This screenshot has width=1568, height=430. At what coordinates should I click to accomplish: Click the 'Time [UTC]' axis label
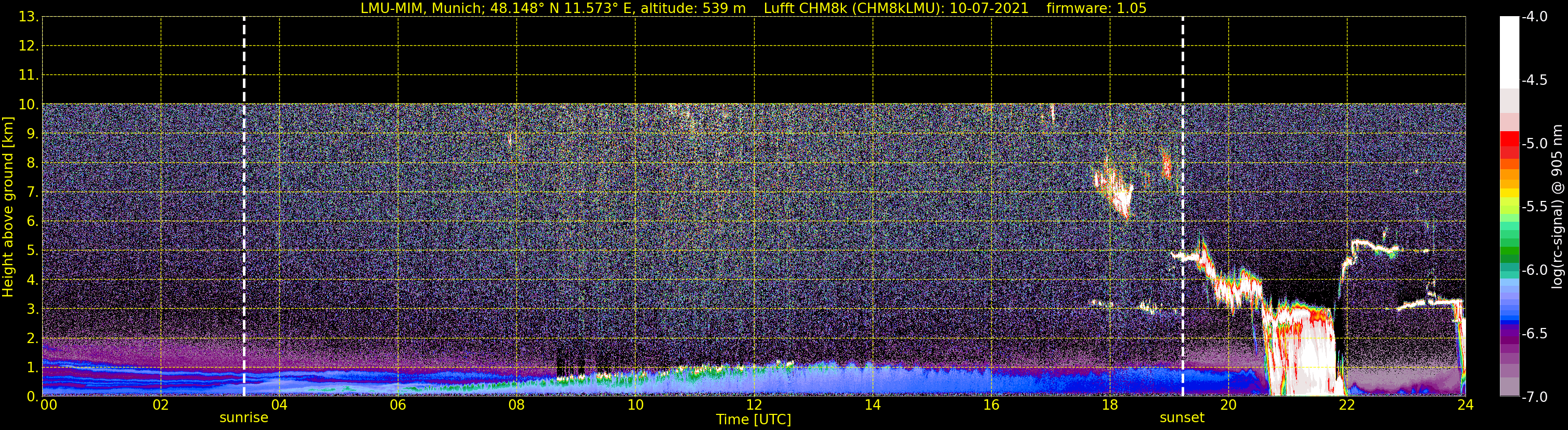click(x=754, y=420)
